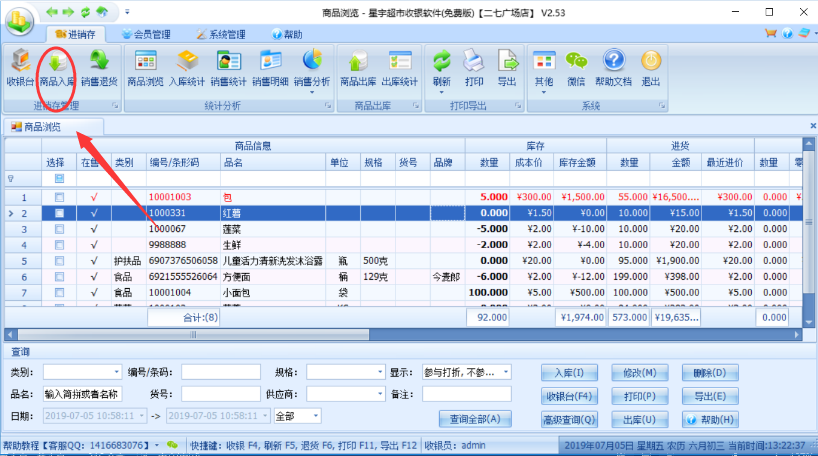The height and width of the screenshot is (456, 818).
Task: Click the shopping cart icon at top right
Action: click(x=771, y=33)
